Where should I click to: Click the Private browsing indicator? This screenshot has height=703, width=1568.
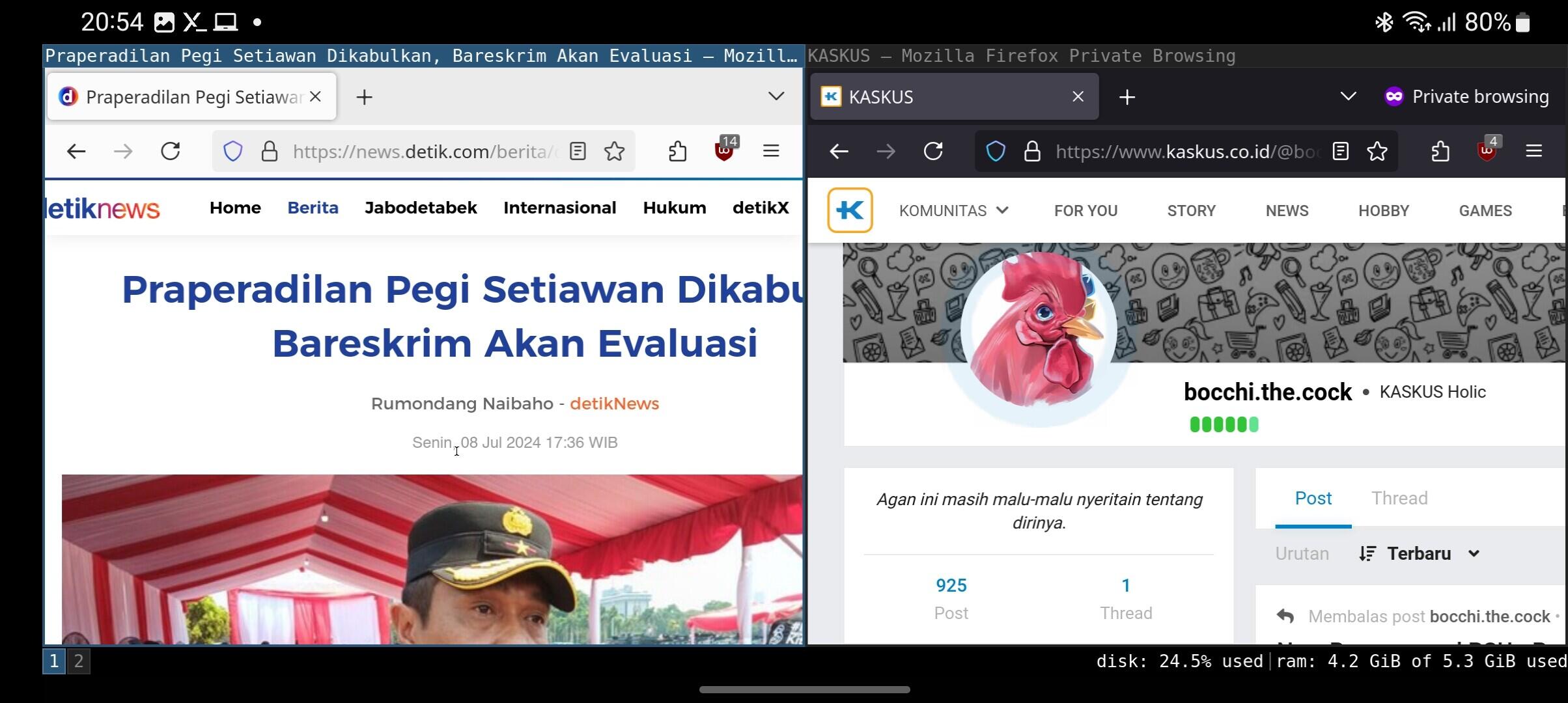pos(1466,97)
